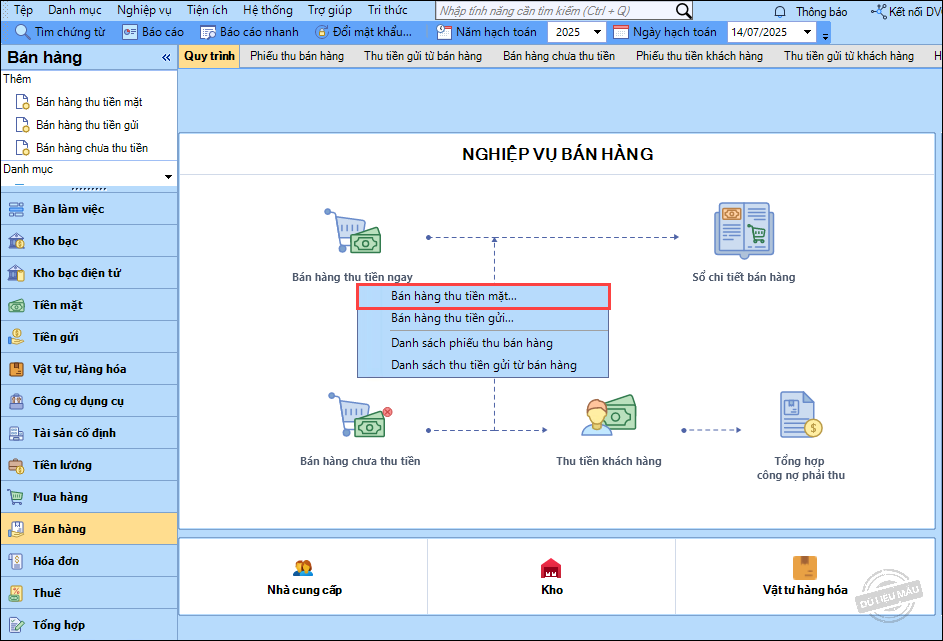Open Thuế module icon
This screenshot has width=943, height=641.
[16, 593]
